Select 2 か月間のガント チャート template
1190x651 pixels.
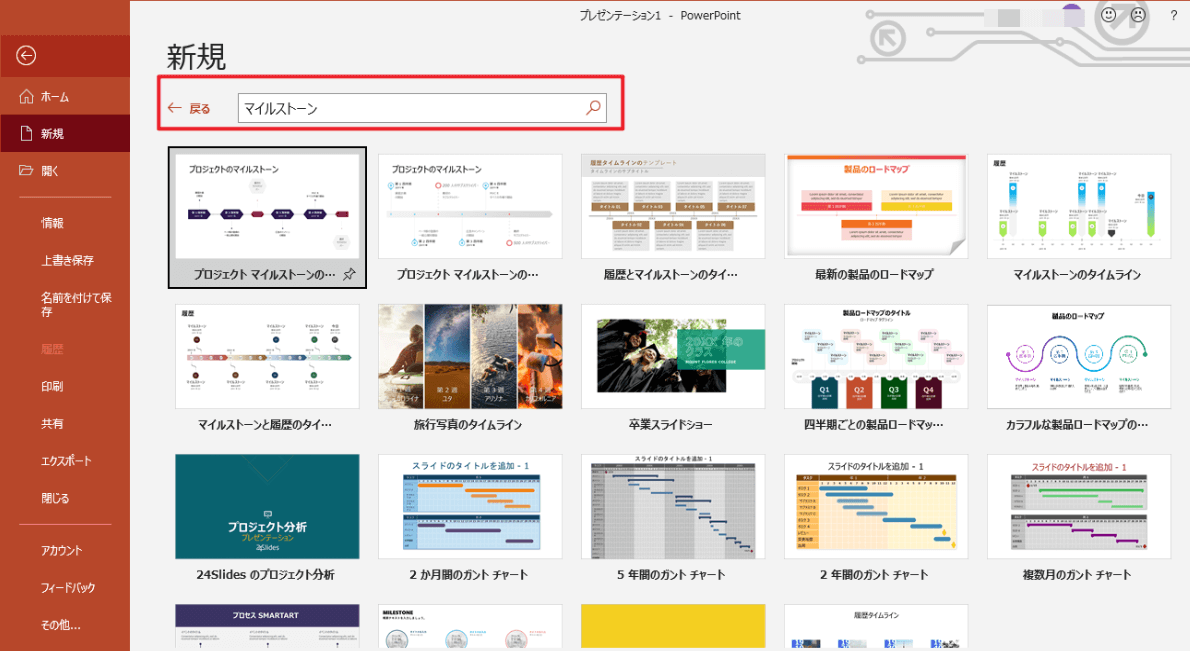click(x=470, y=507)
